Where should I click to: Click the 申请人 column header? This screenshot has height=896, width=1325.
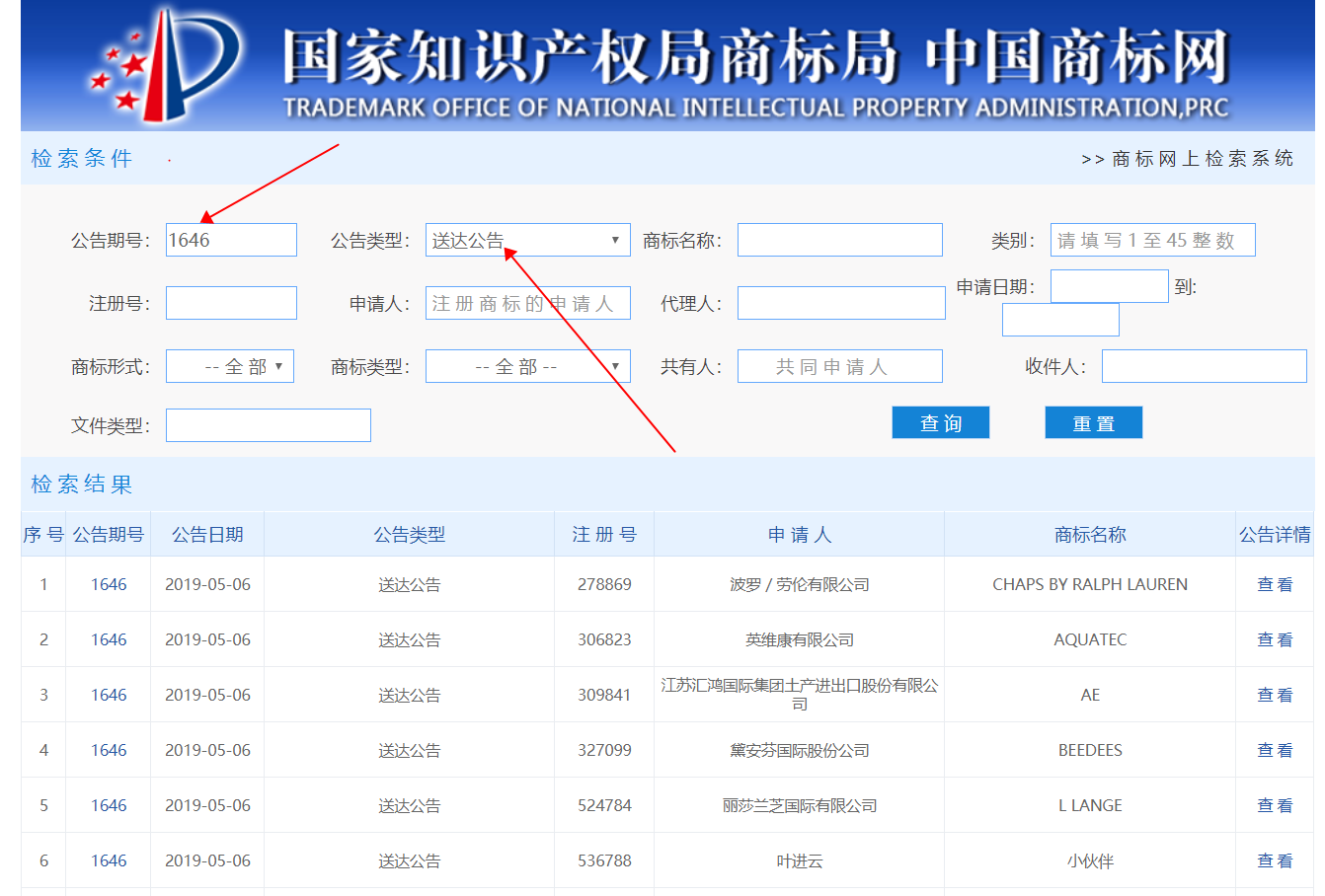(800, 534)
